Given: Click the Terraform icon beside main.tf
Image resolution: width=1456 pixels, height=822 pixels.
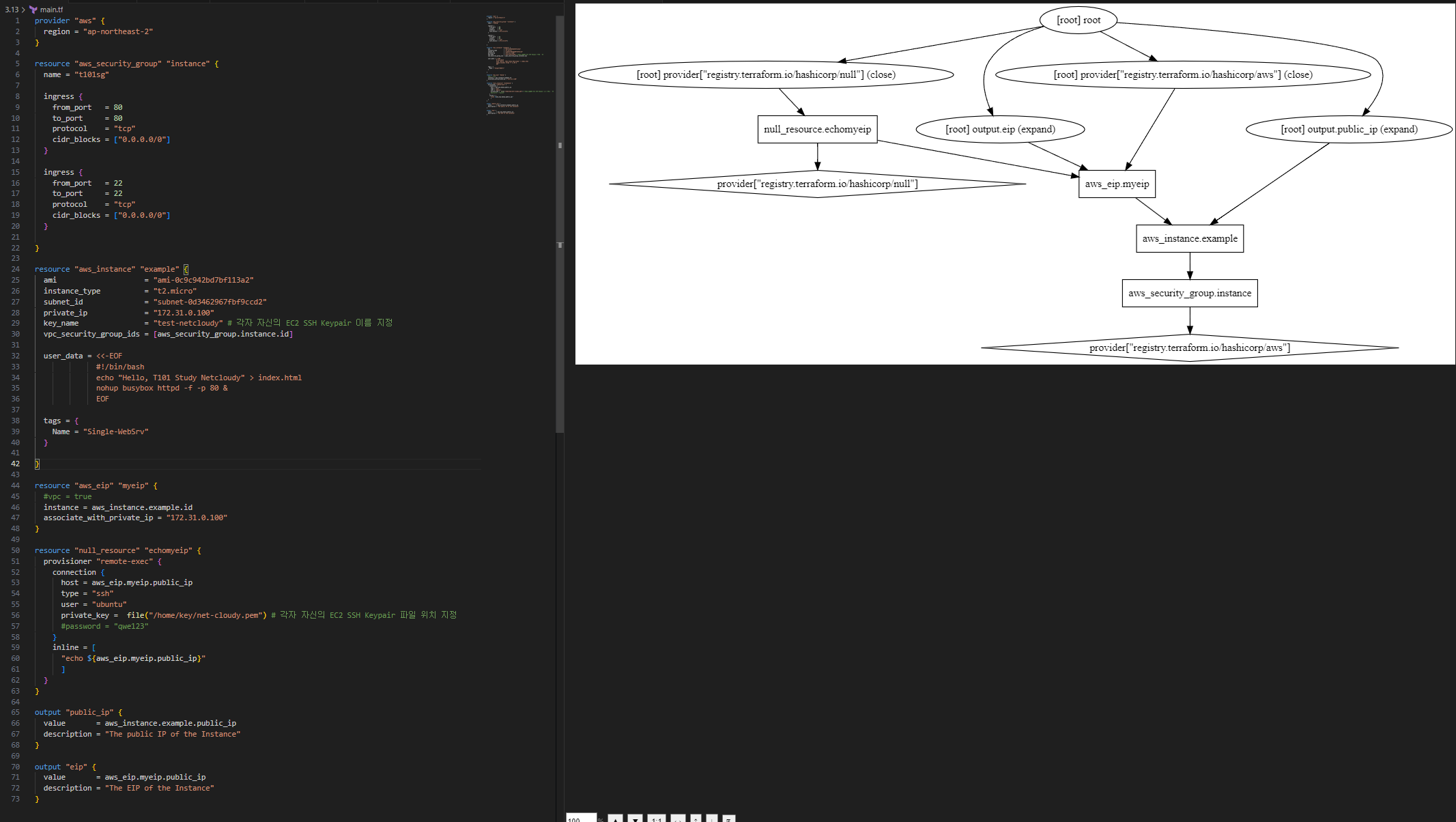Looking at the screenshot, I should 33,10.
